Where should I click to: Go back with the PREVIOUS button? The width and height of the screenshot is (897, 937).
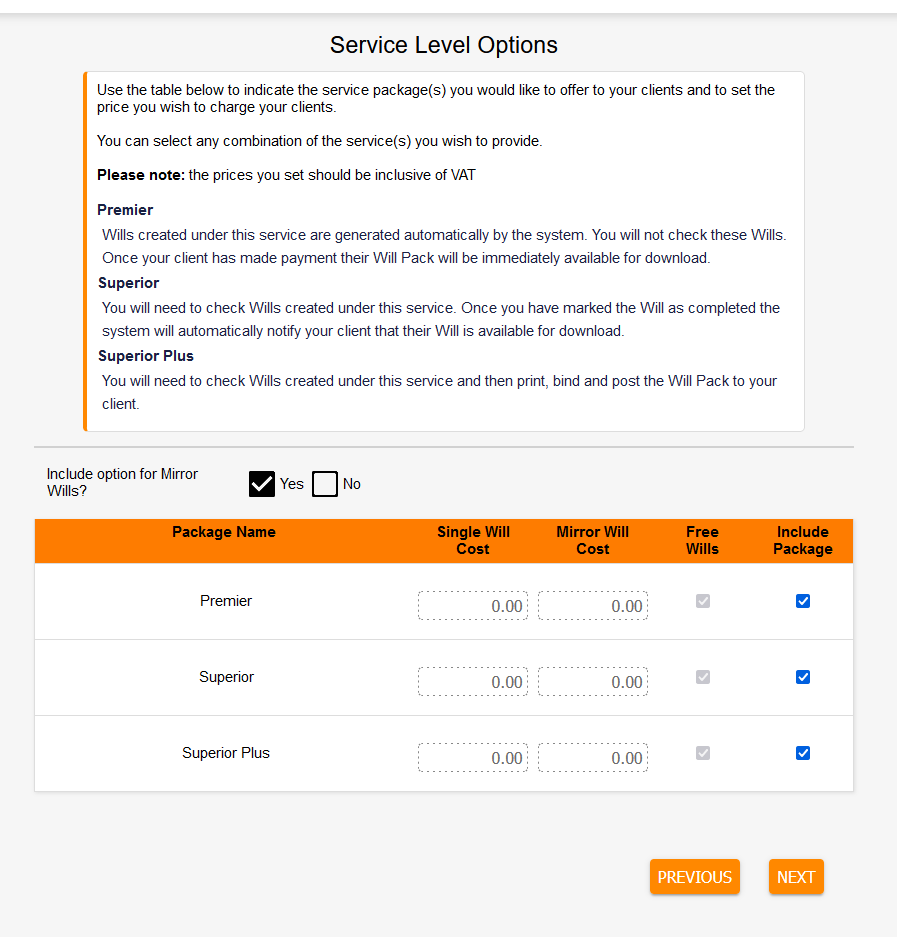(695, 877)
